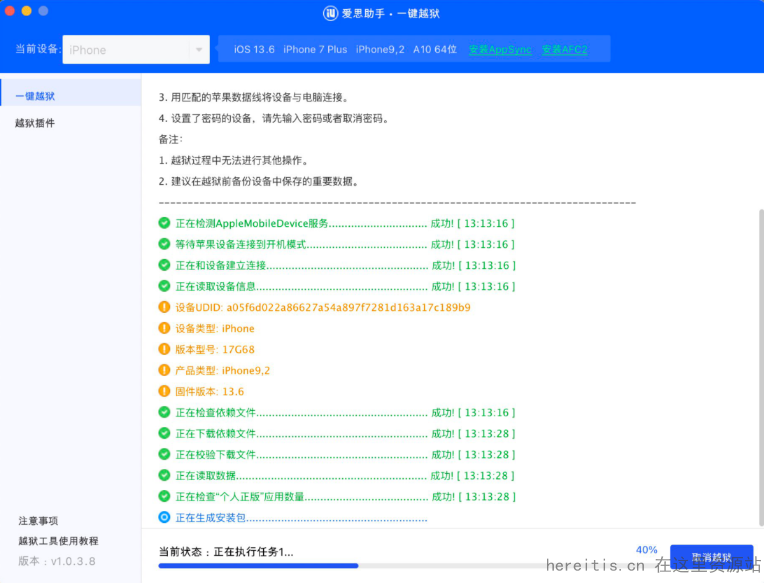
Task: Click green check icon for 正在和设备建立连接 row
Action: [164, 265]
